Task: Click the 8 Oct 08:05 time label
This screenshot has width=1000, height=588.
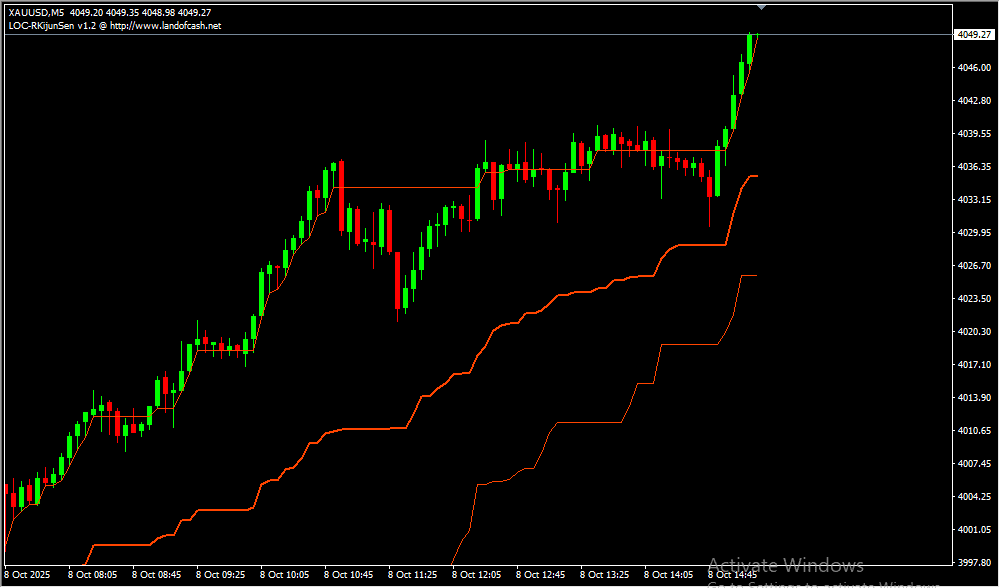Action: click(x=92, y=575)
